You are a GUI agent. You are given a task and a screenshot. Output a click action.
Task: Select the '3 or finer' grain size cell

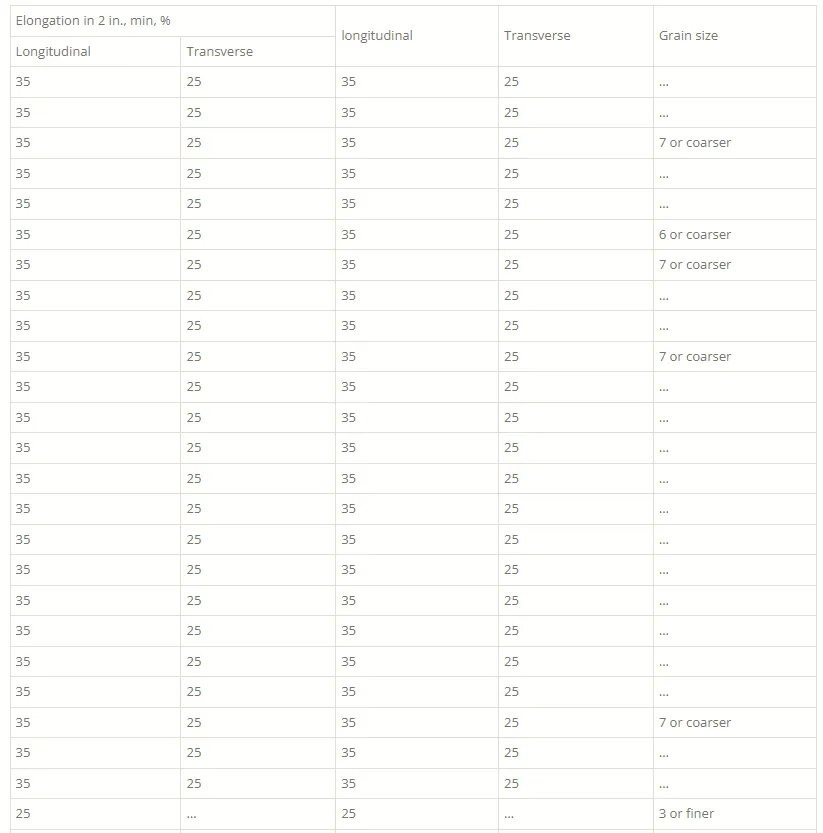pyautogui.click(x=686, y=813)
